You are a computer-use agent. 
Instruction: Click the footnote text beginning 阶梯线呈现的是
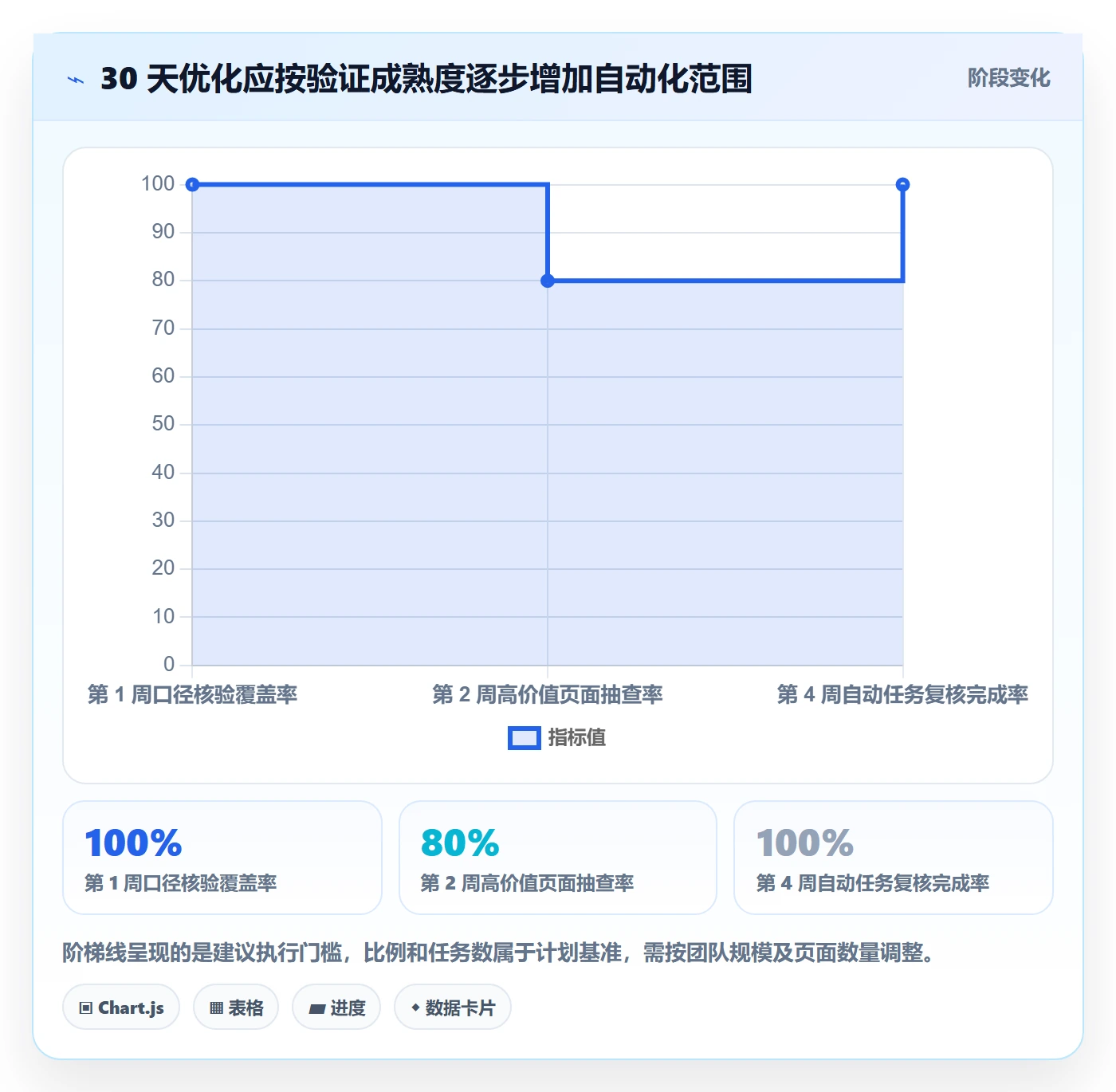click(499, 953)
